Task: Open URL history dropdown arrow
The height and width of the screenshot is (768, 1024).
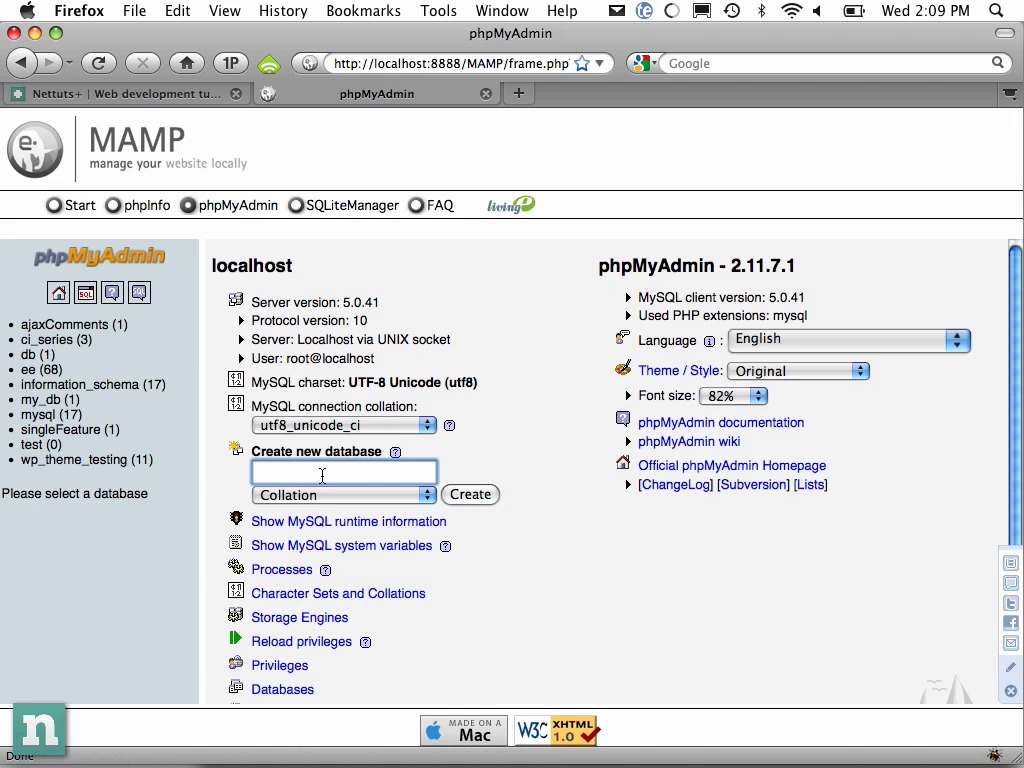Action: [600, 63]
